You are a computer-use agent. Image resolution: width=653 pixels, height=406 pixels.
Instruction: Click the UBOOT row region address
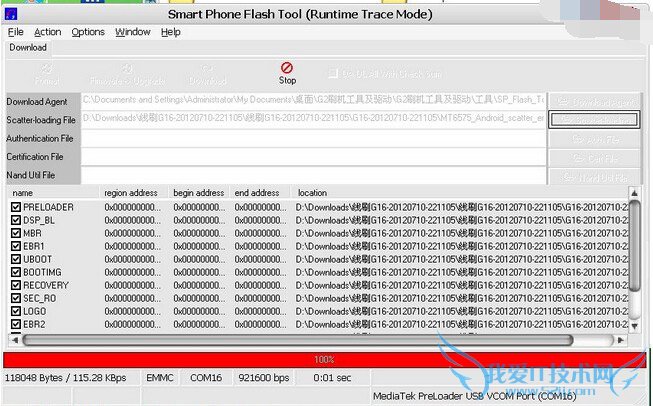[132, 259]
